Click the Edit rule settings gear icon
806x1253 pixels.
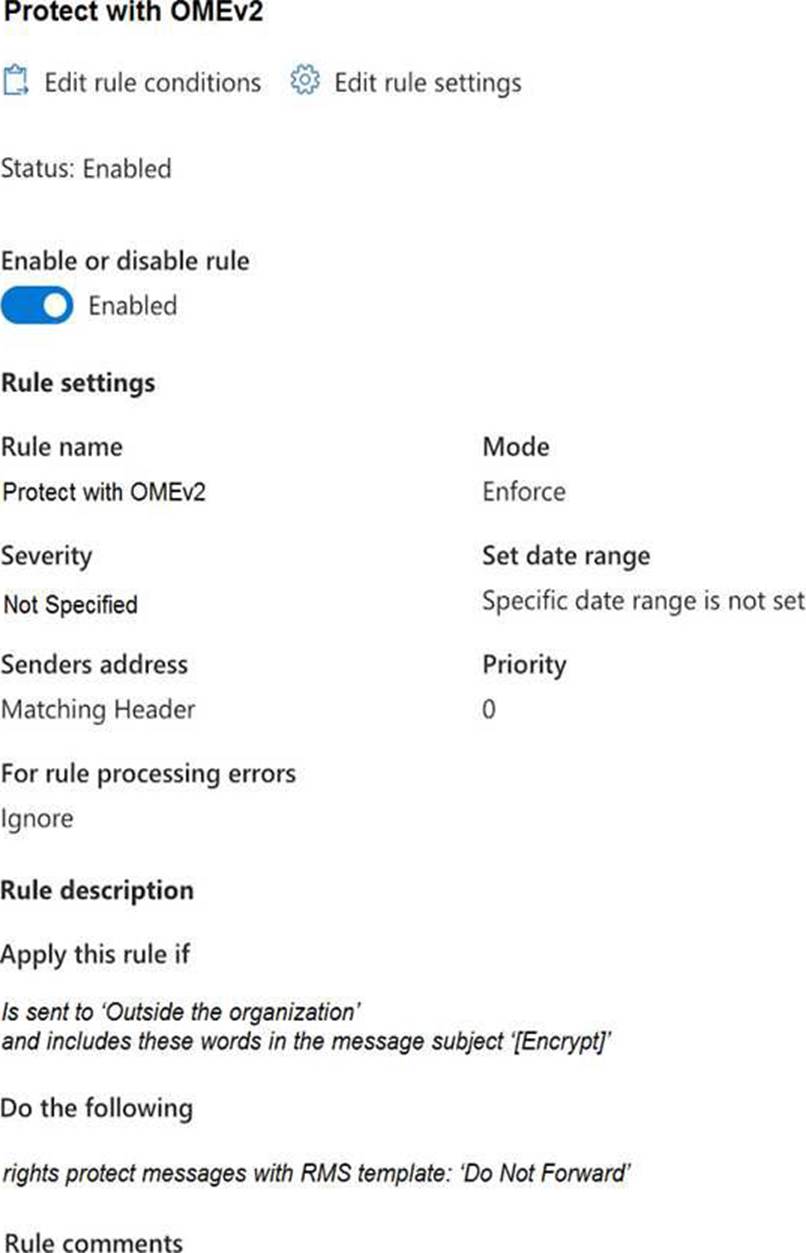(304, 81)
